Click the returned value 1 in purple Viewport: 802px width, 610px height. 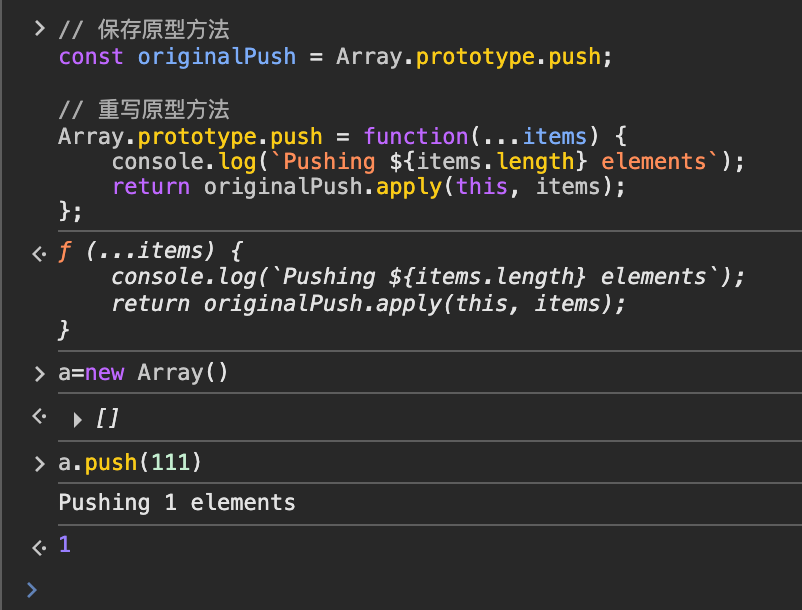click(65, 545)
